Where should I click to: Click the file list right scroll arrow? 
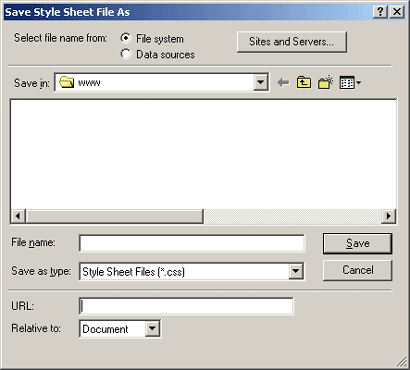388,216
